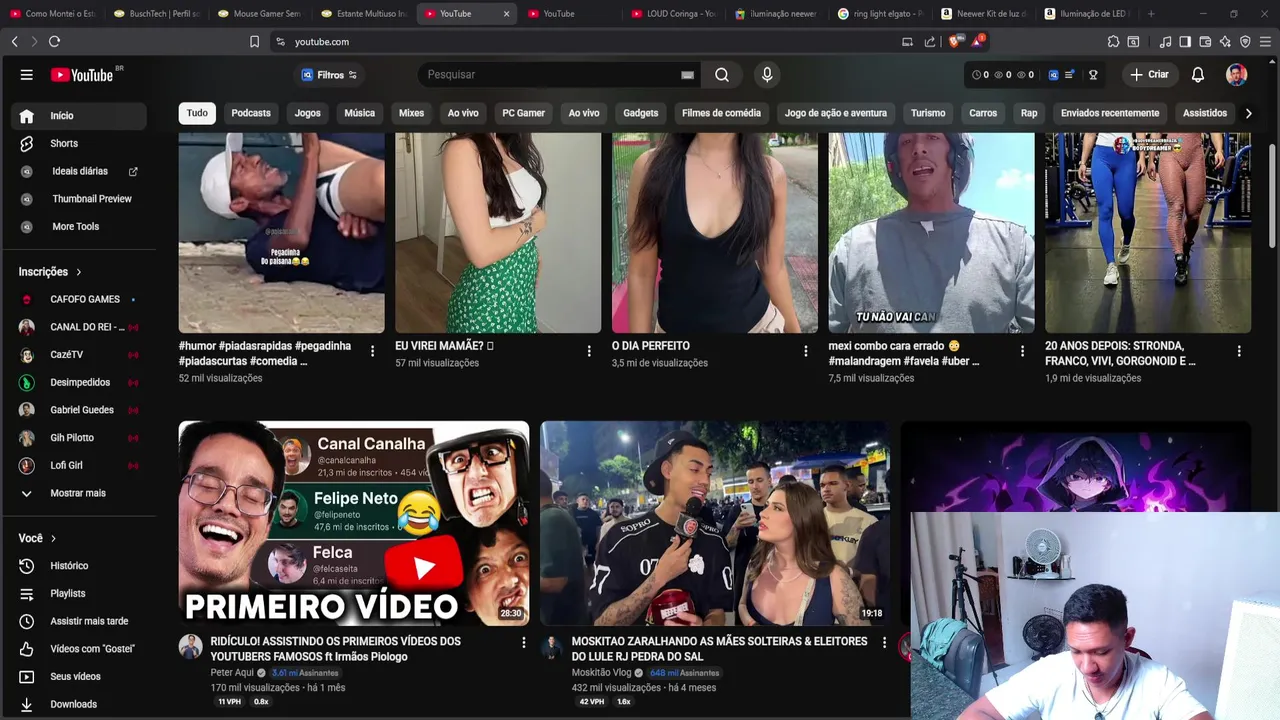Viewport: 1280px width, 720px height.
Task: Open the music note playlist icon
Action: click(1165, 42)
